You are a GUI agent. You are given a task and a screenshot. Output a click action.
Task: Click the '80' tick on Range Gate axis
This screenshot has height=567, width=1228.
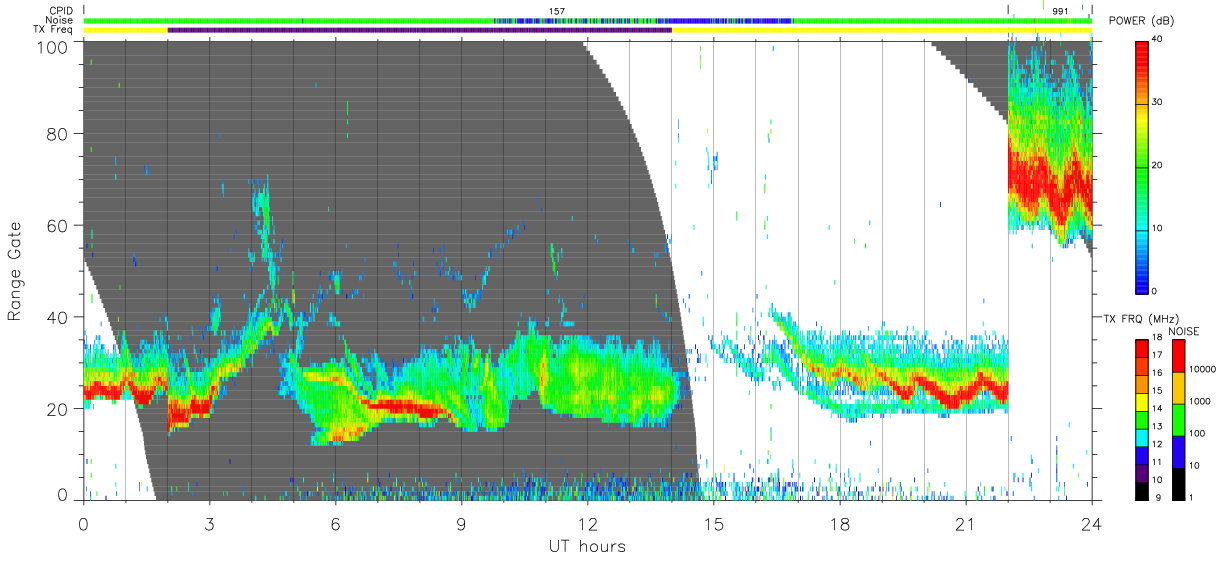point(59,133)
